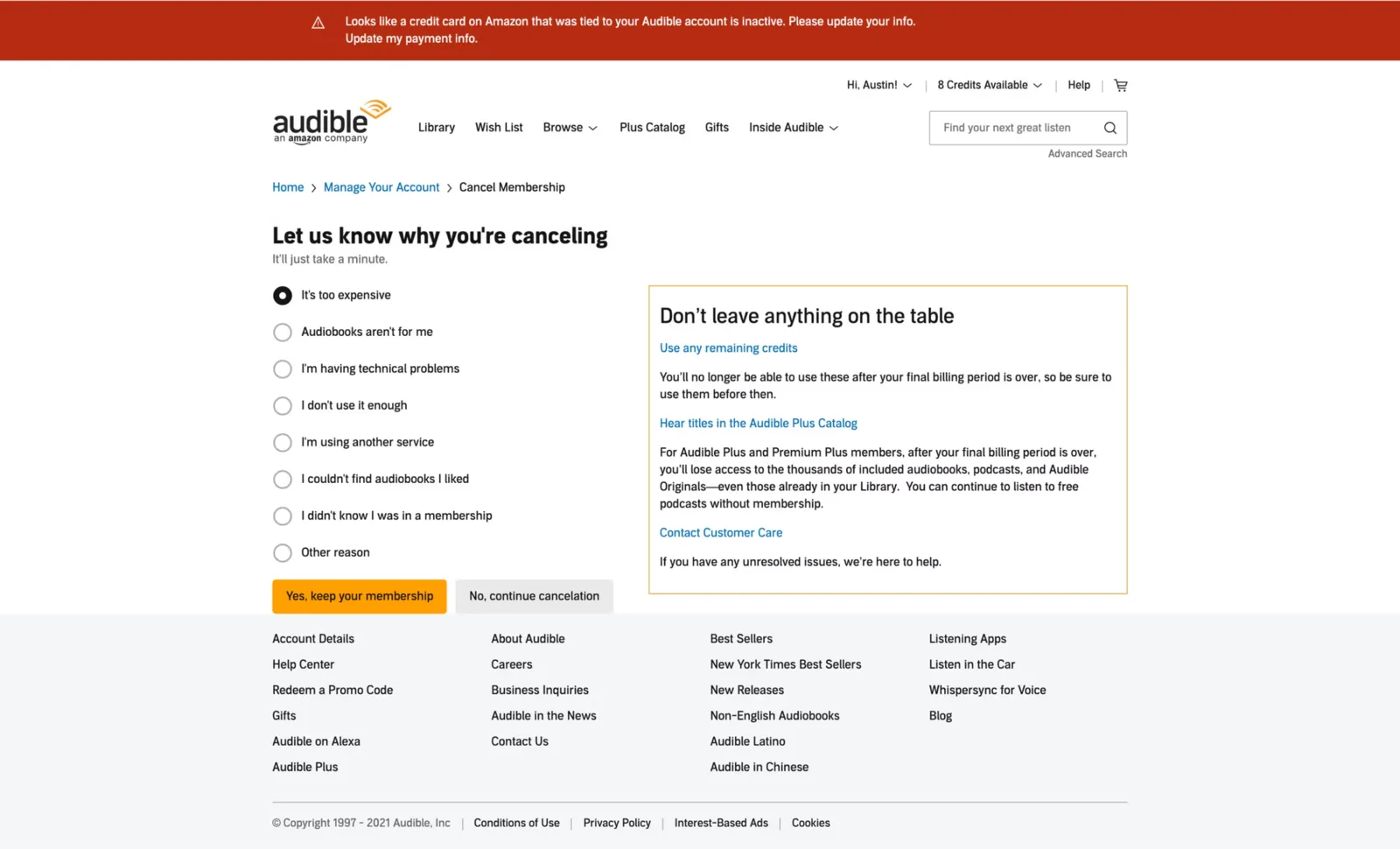Screen dimensions: 1400x849
Task: Choose "I'm having technical problems" reason
Action: tap(283, 369)
